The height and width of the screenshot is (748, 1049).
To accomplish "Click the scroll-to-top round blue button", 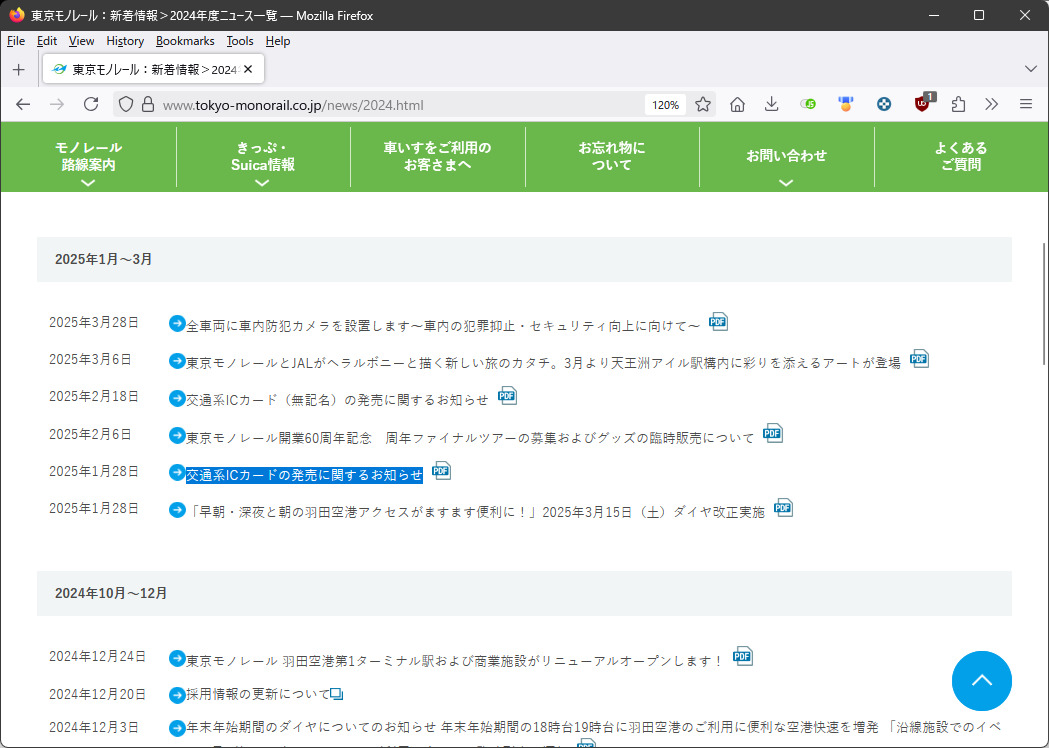I will [x=981, y=680].
